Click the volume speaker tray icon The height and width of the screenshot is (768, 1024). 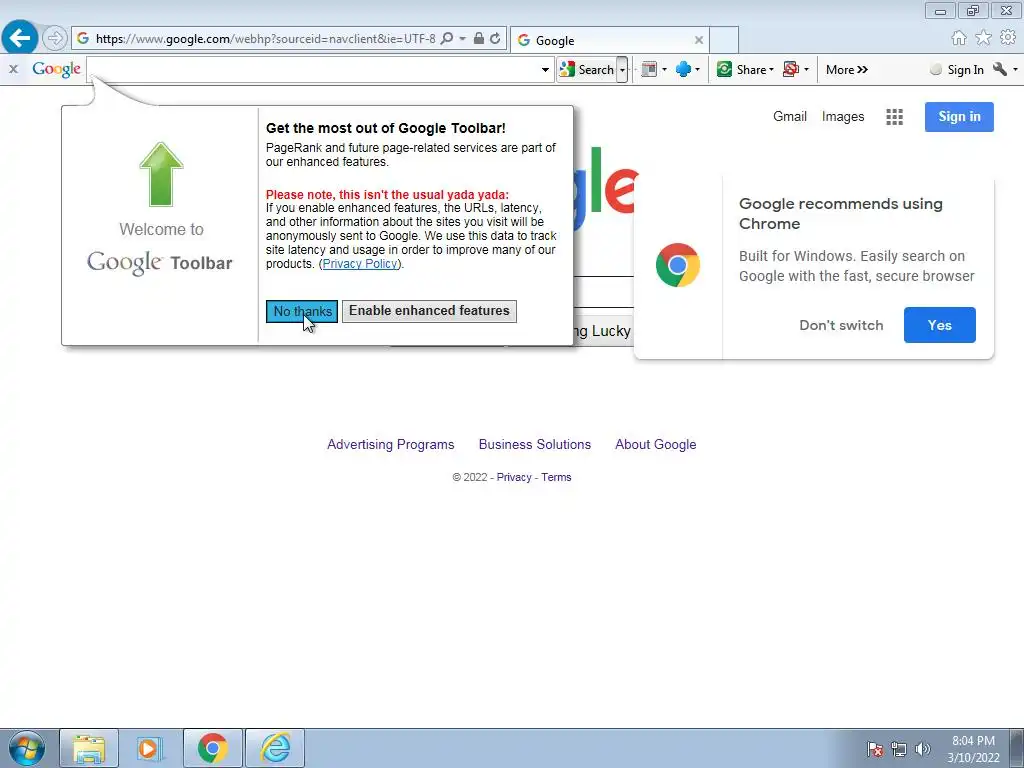(922, 749)
